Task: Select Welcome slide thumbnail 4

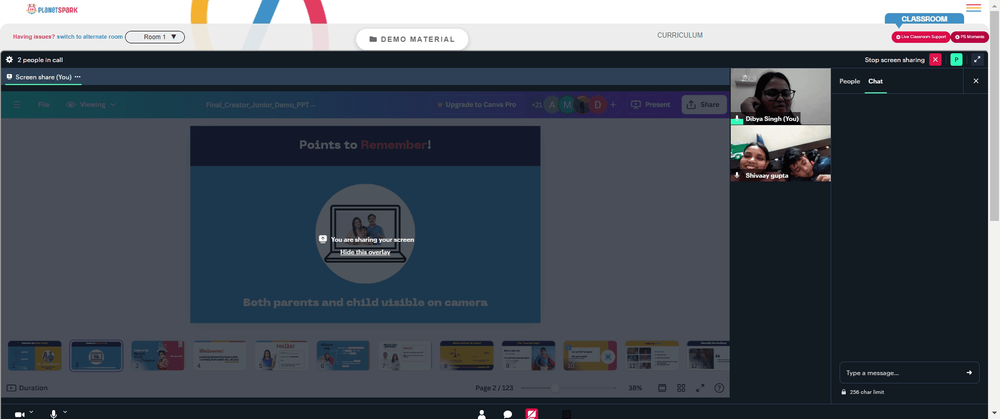Action: click(x=219, y=355)
